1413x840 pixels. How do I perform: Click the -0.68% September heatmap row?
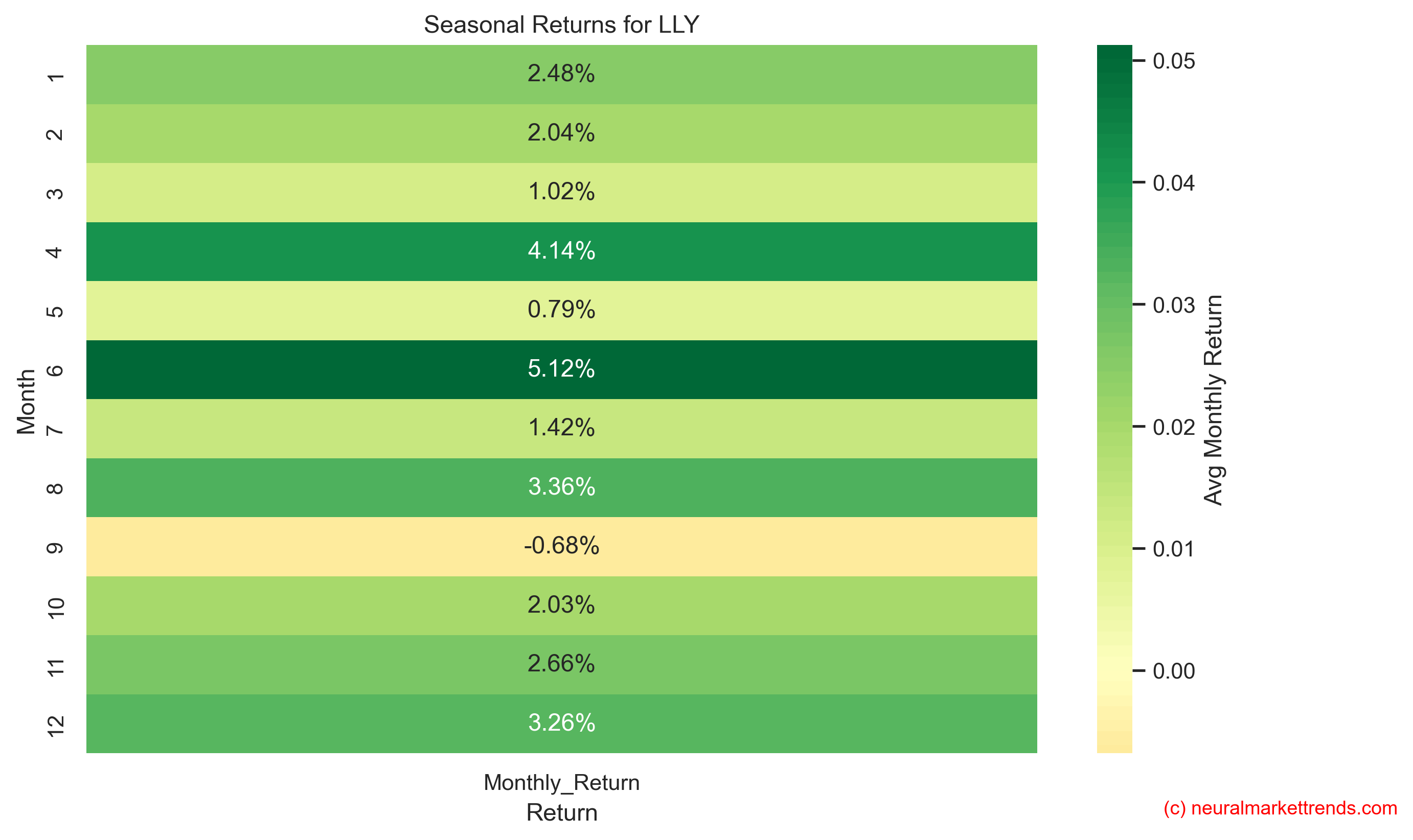click(561, 546)
